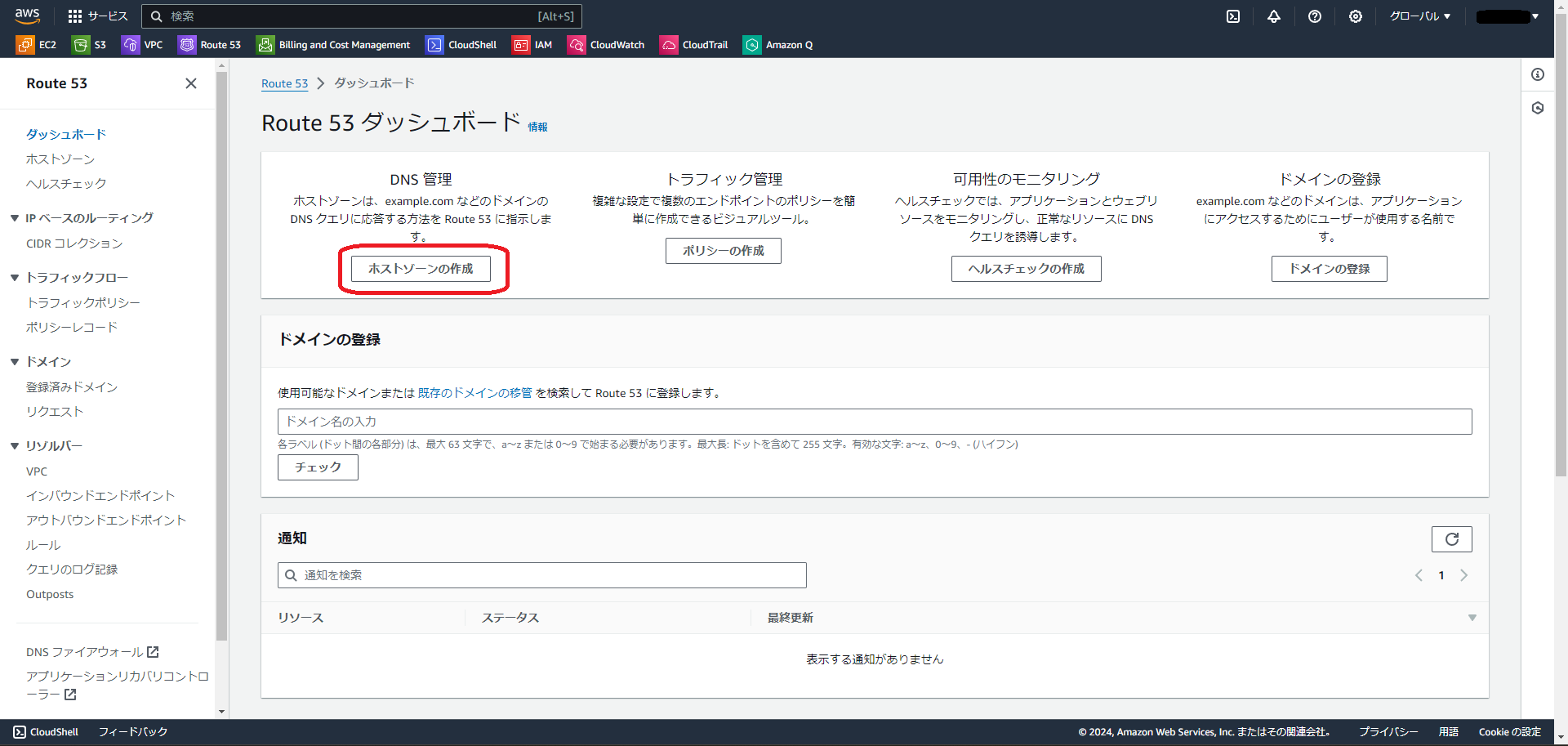Collapse the ドメイン section
Viewport: 1568px width, 746px height.
(x=15, y=362)
